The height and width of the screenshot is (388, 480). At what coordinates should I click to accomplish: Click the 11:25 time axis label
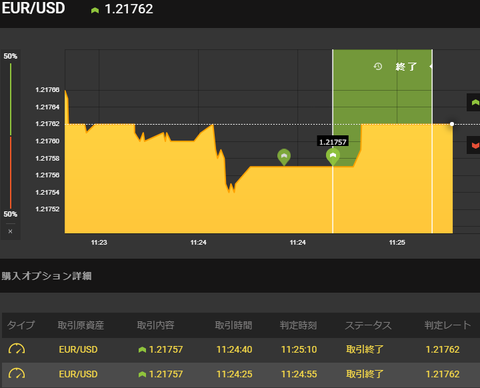397,242
